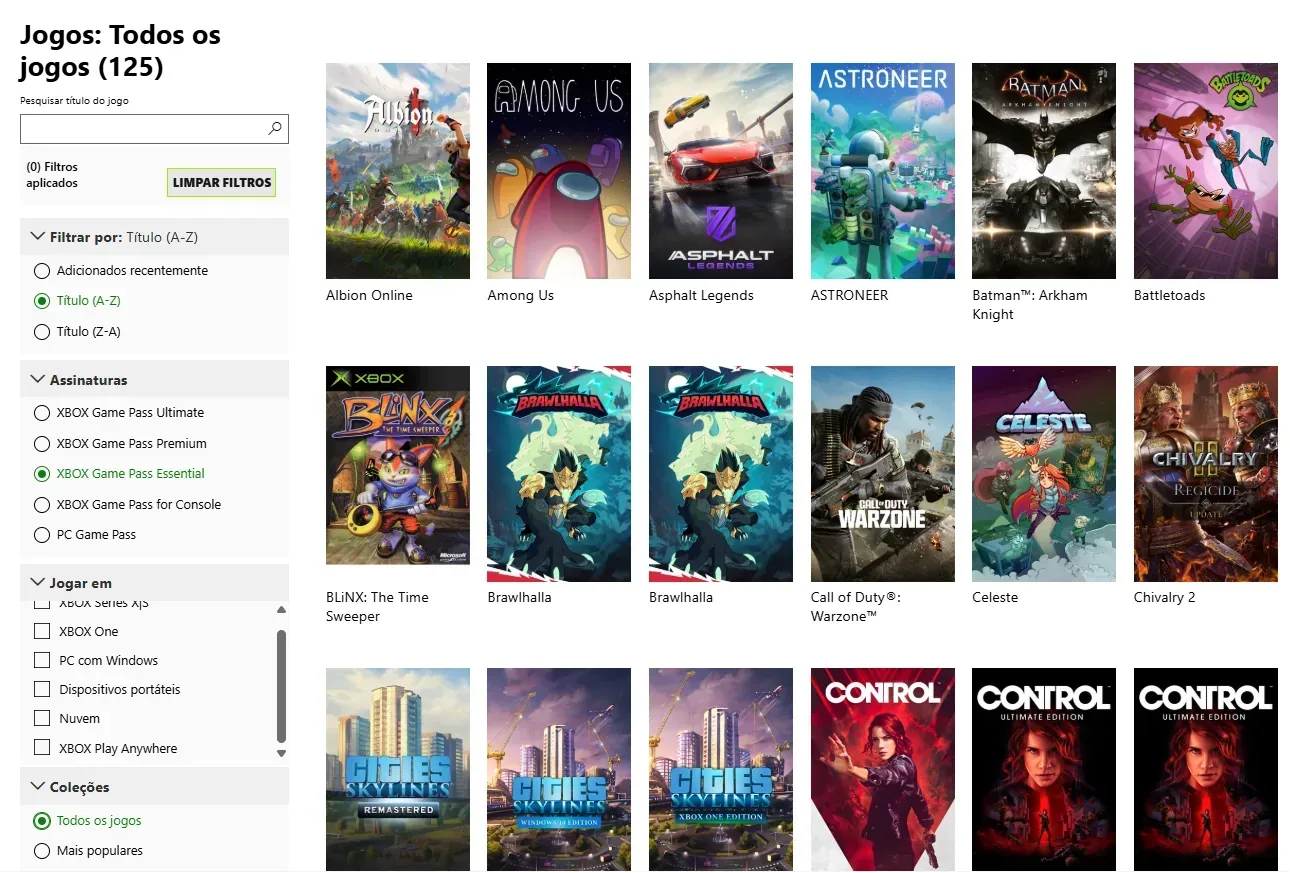Screen dimensions: 1290x873
Task: Check Dispositivos portáteis checkbox
Action: point(42,689)
